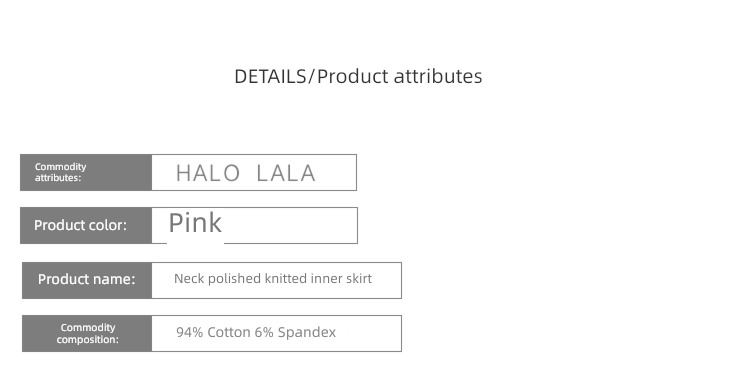Click the words Product attributes in heading
Screen dimensions: 750x366
click(399, 77)
